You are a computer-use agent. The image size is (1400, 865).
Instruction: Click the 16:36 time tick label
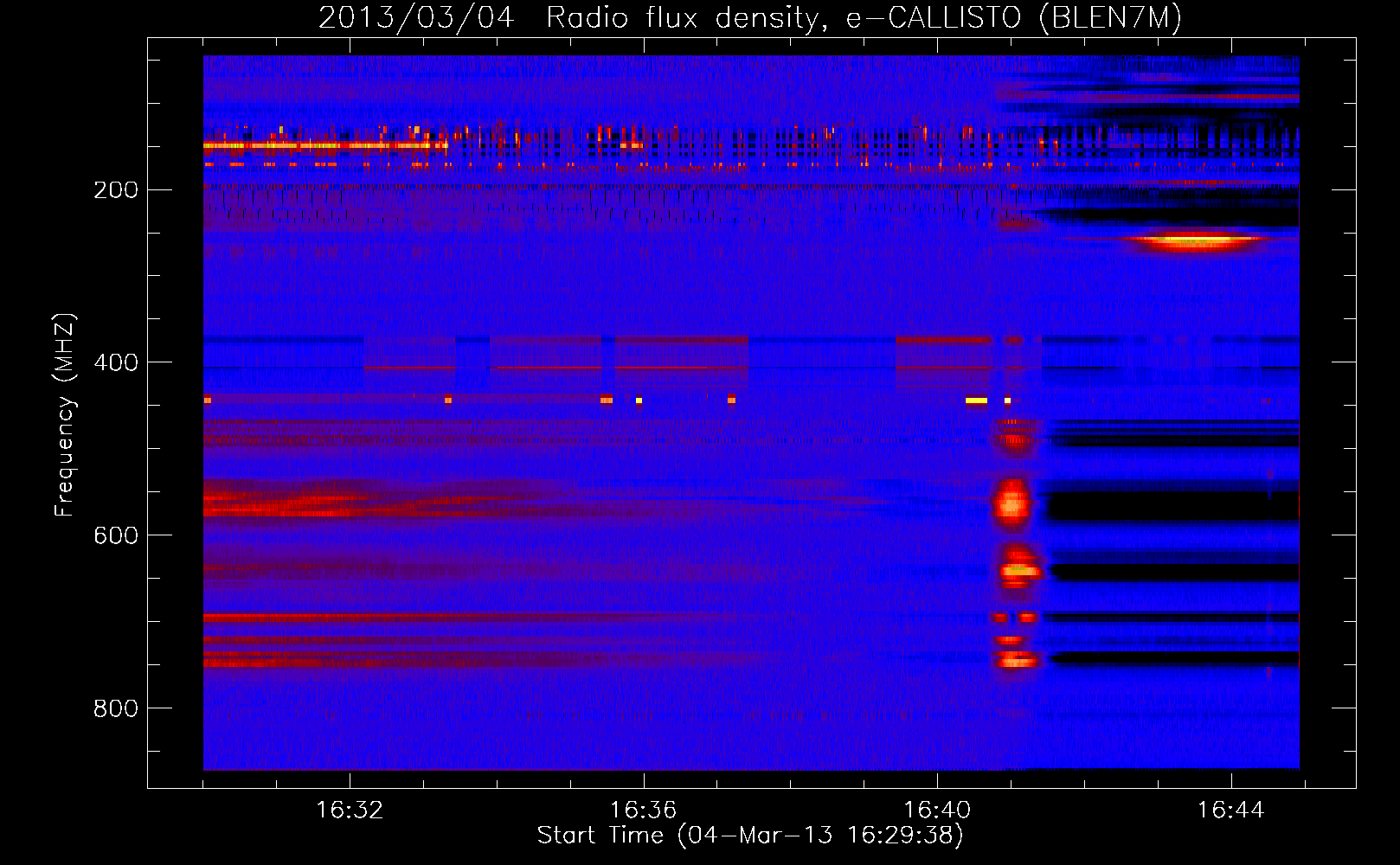(643, 811)
